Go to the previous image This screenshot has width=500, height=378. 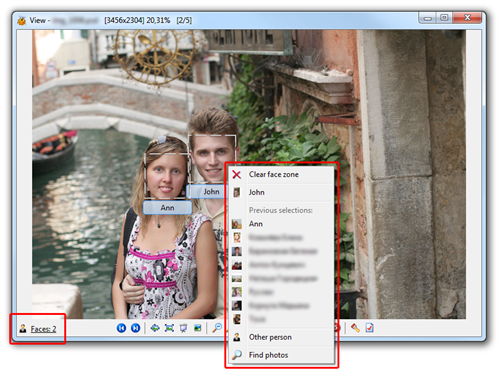(x=121, y=328)
